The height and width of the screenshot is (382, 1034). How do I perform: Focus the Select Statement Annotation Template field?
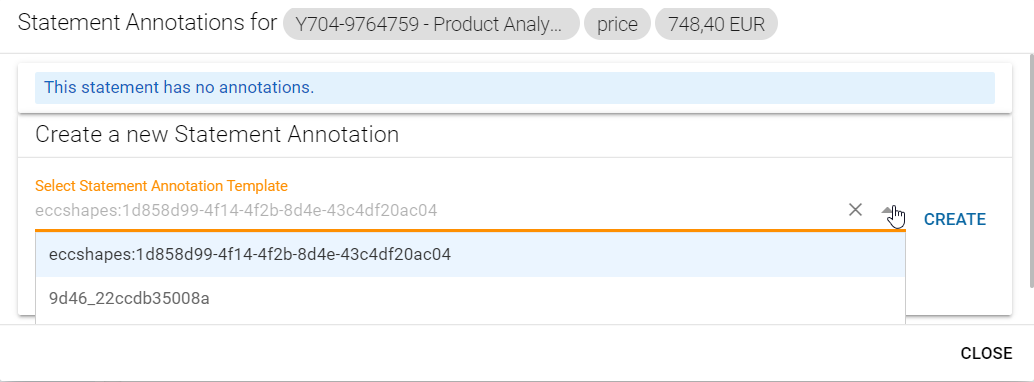point(439,210)
